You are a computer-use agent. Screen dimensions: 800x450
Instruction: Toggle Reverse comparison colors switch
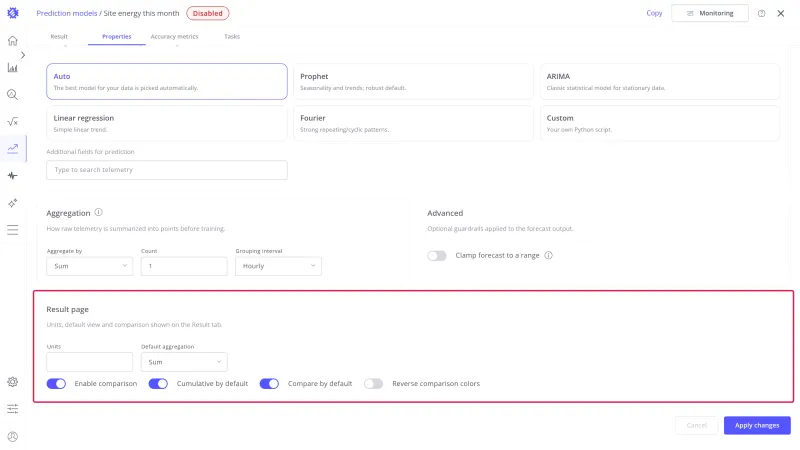tap(373, 384)
